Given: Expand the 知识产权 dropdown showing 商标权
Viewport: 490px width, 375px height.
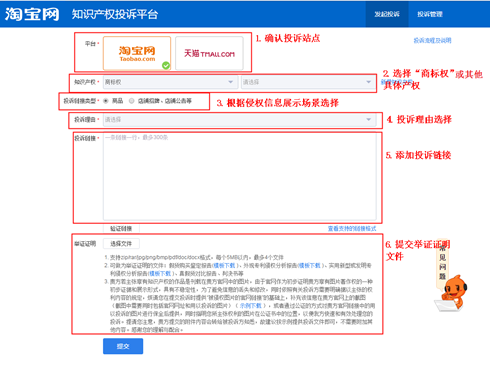Looking at the screenshot, I should pyautogui.click(x=170, y=82).
